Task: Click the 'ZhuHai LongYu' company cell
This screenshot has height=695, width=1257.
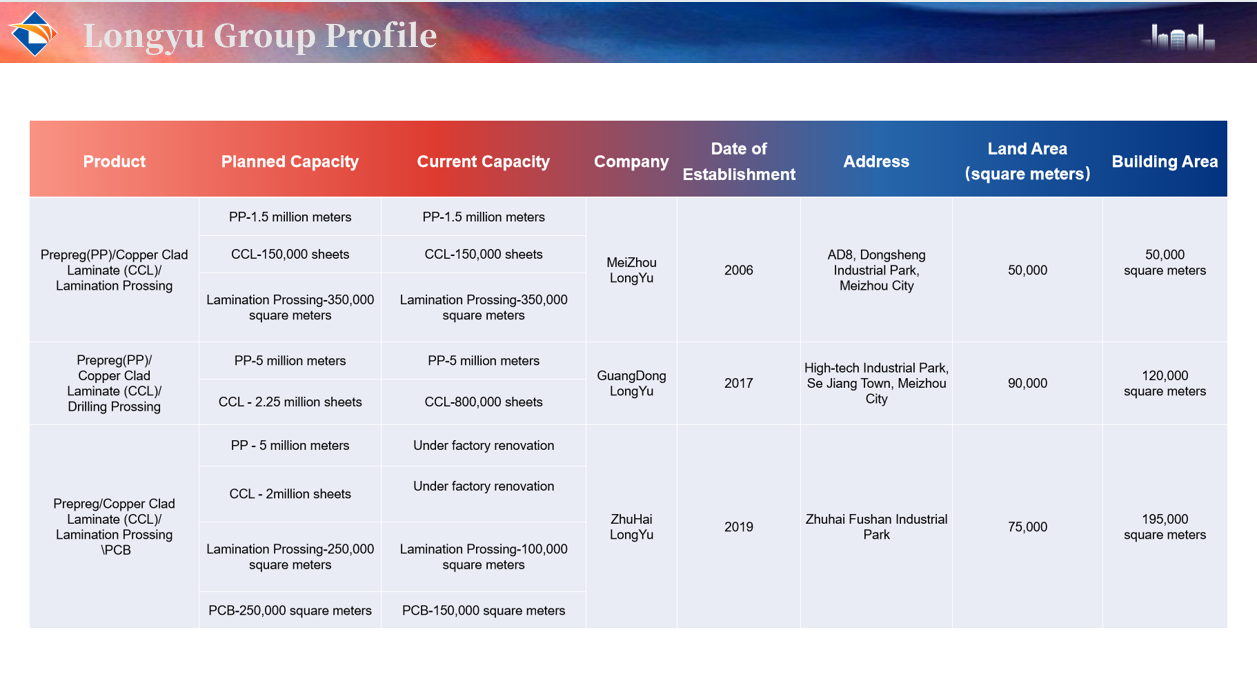Action: pyautogui.click(x=632, y=527)
